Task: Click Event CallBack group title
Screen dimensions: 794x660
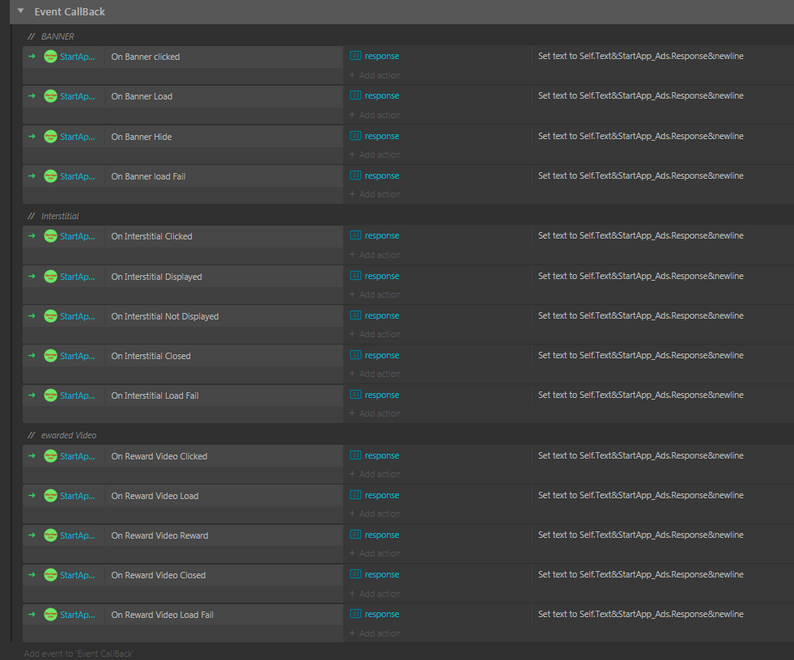Action: pyautogui.click(x=69, y=12)
